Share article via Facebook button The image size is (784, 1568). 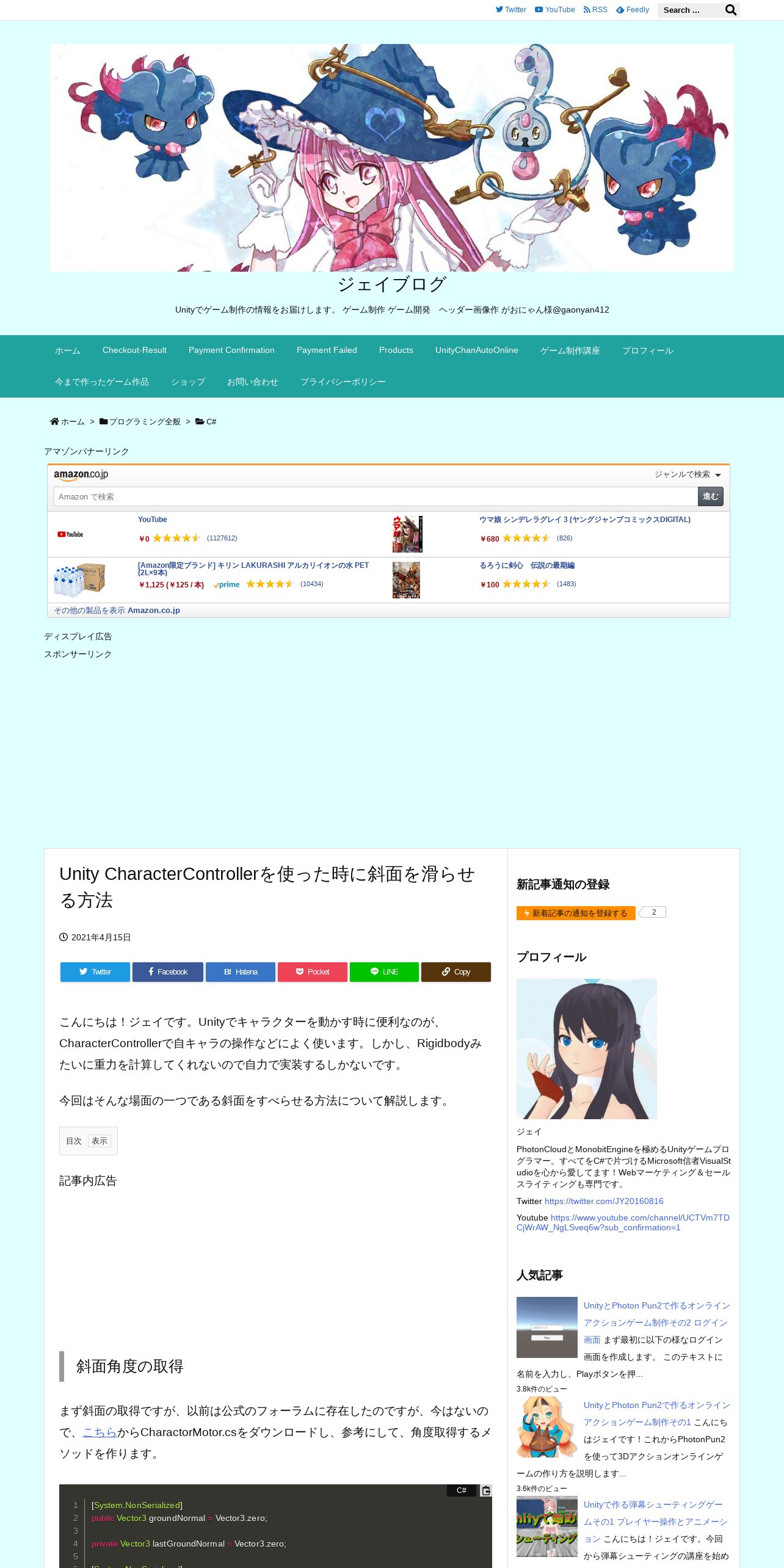coord(168,972)
